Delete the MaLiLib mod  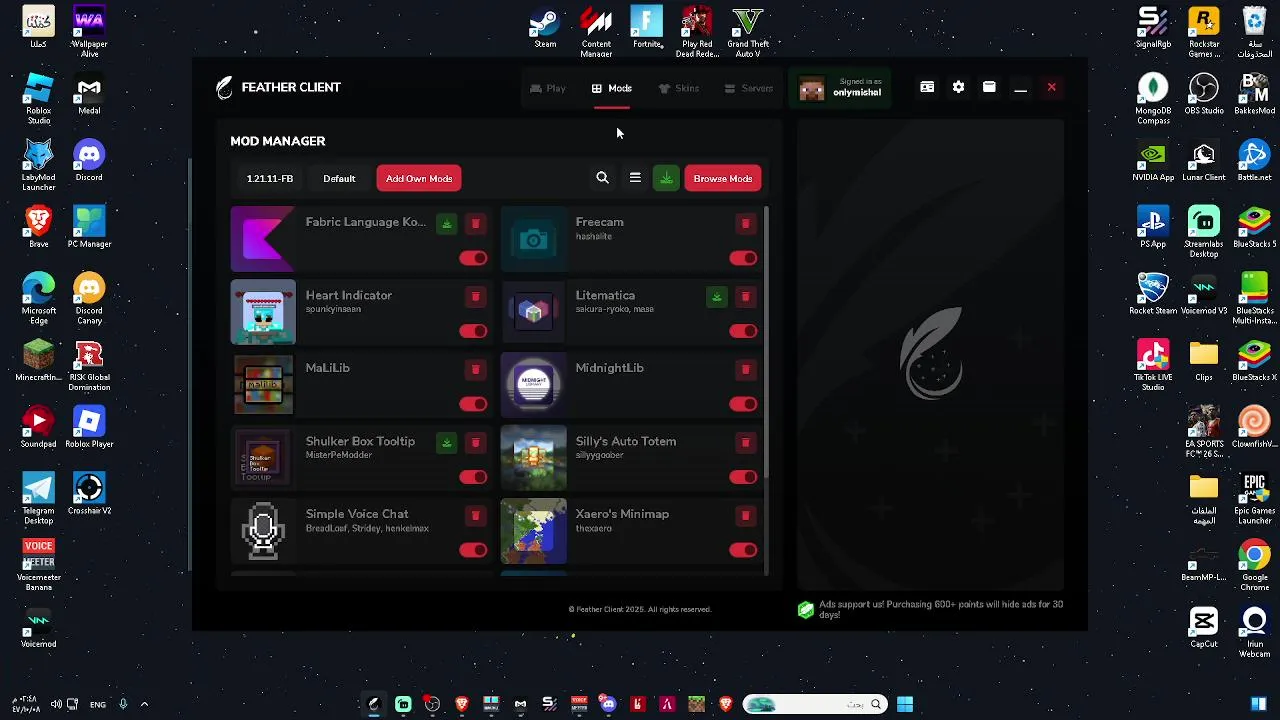tap(475, 370)
